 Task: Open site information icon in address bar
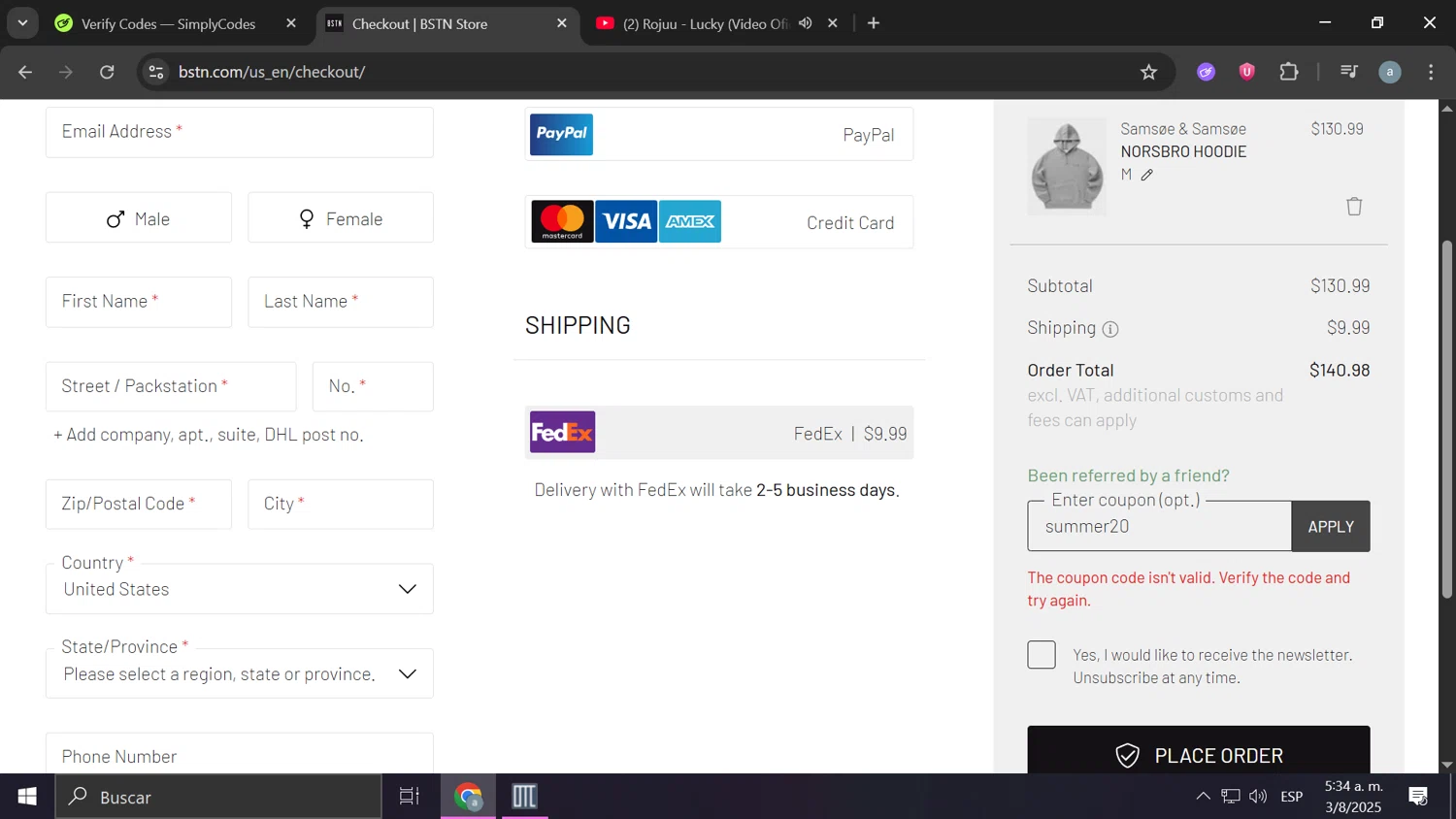pos(156,72)
